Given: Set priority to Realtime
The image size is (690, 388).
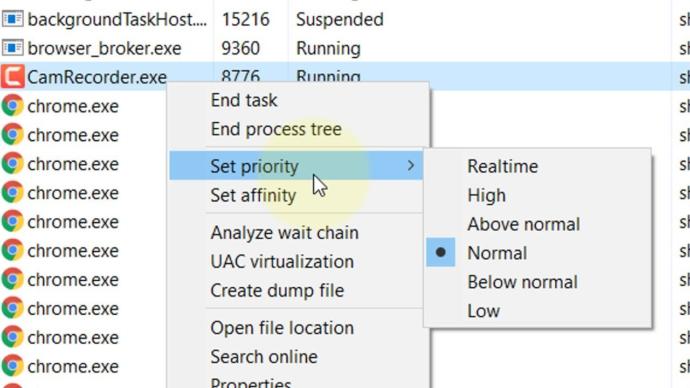Looking at the screenshot, I should [503, 166].
